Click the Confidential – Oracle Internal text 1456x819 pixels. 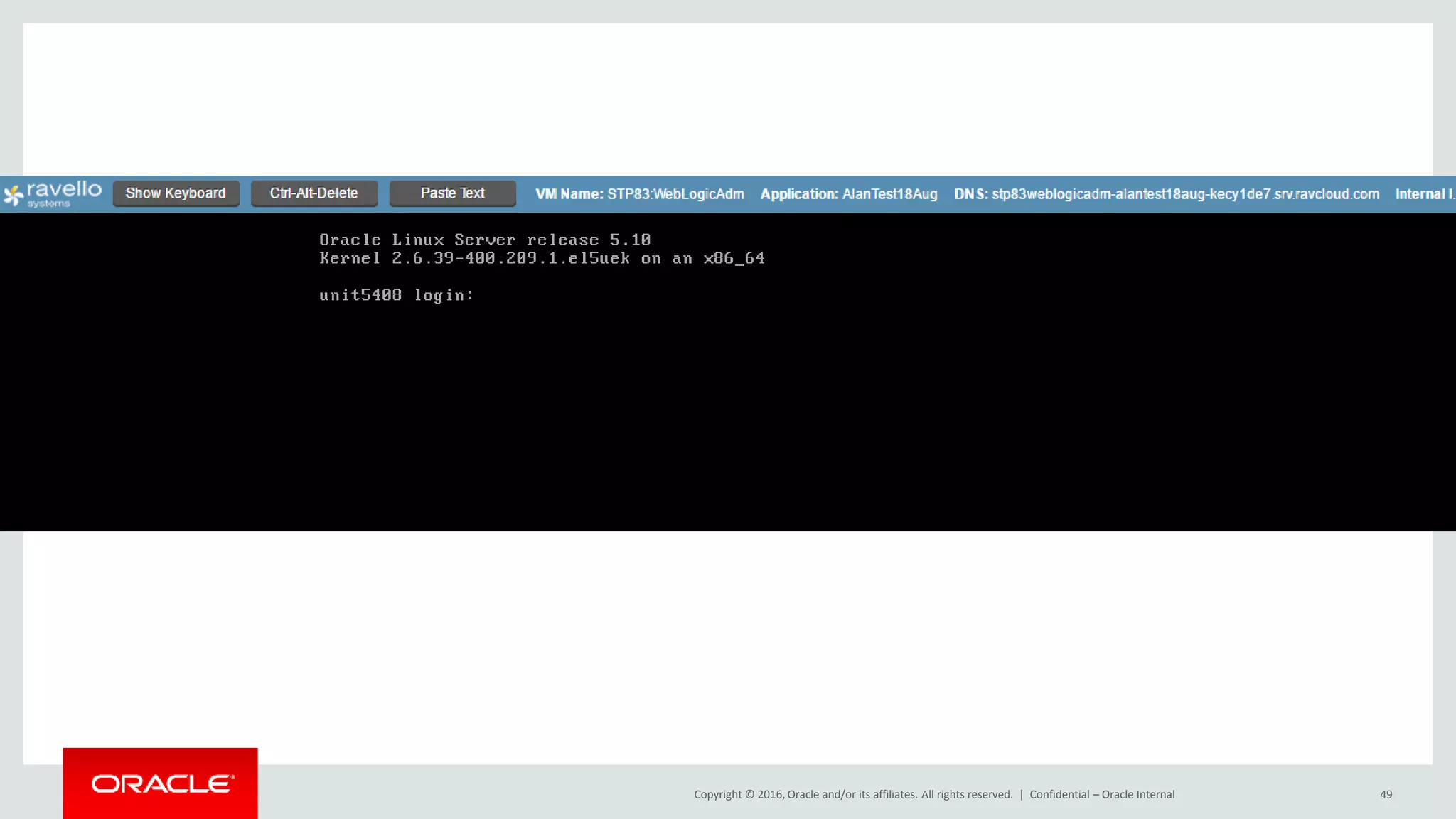[1101, 794]
